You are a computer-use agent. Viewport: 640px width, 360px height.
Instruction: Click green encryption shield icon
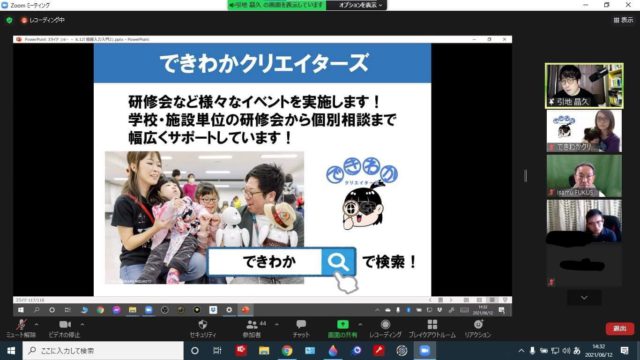pos(9,20)
